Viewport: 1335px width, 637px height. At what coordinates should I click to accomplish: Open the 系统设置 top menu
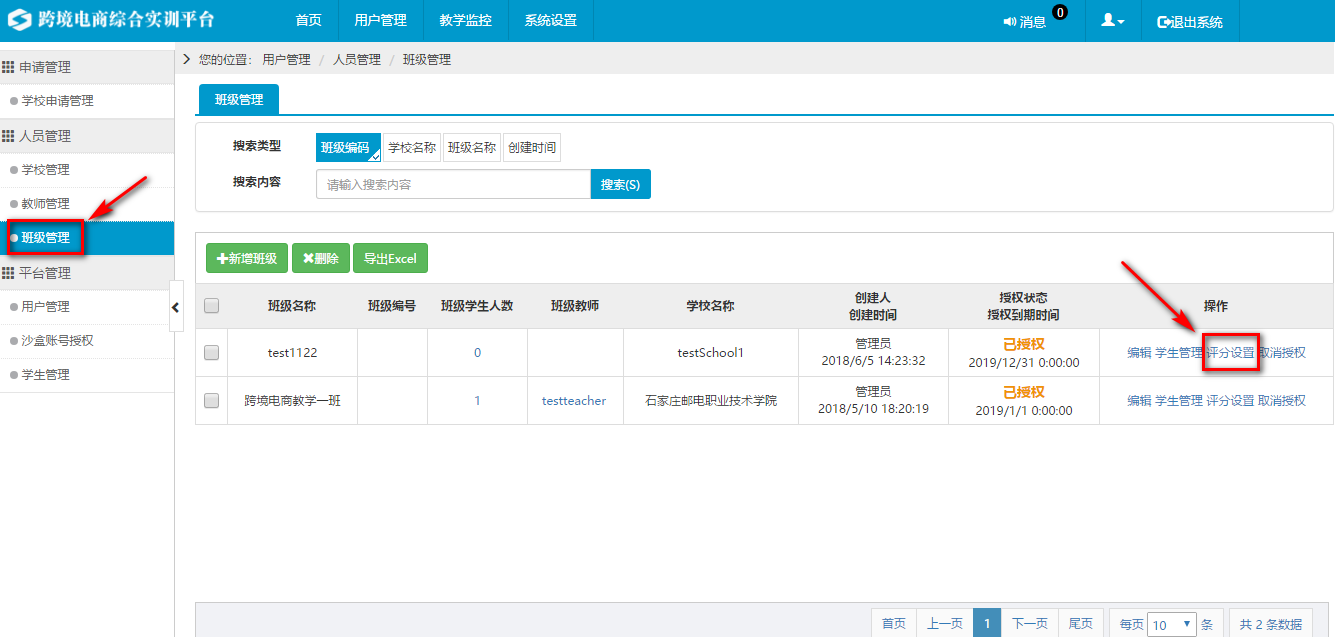coord(550,21)
